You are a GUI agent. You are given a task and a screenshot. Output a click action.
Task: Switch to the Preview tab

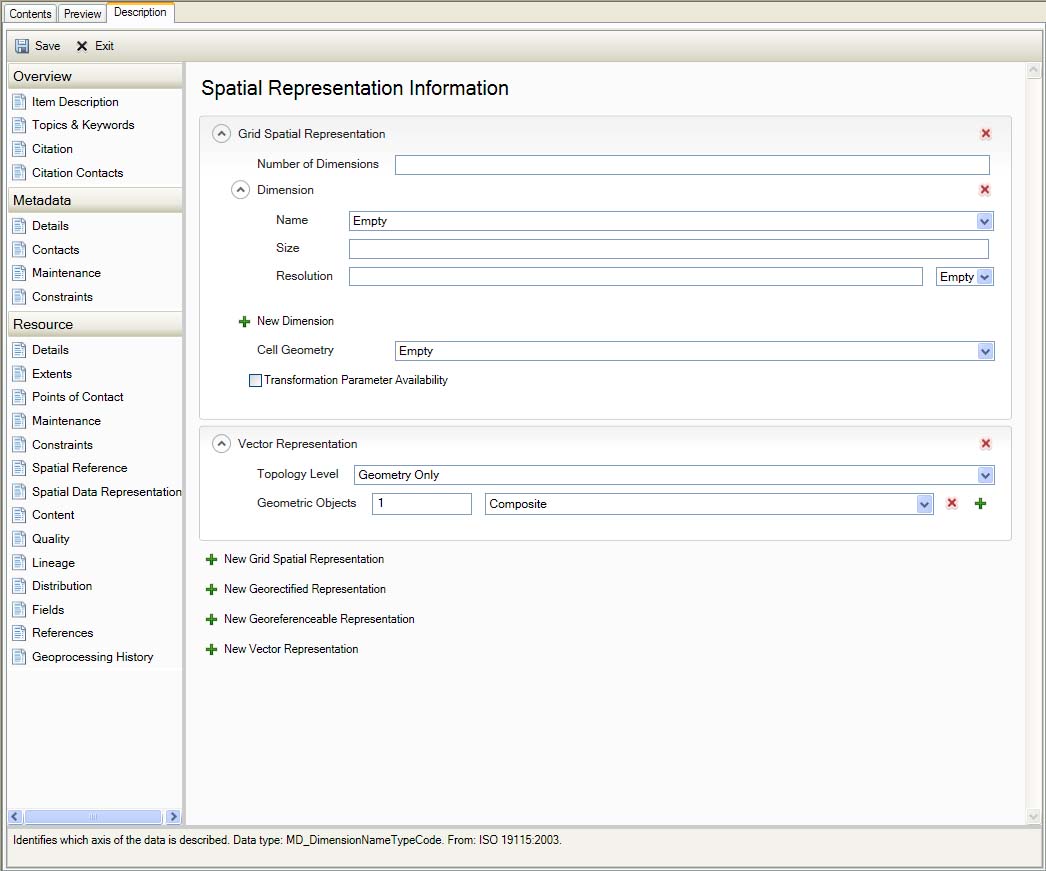[81, 13]
